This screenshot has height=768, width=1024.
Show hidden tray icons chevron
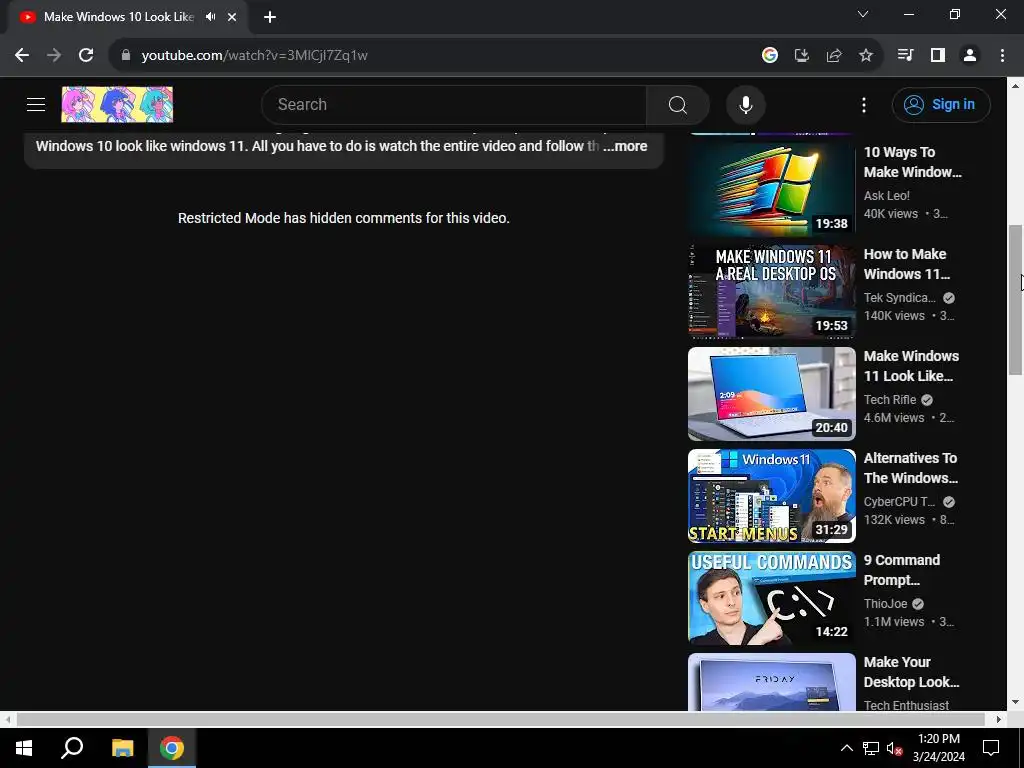click(846, 748)
